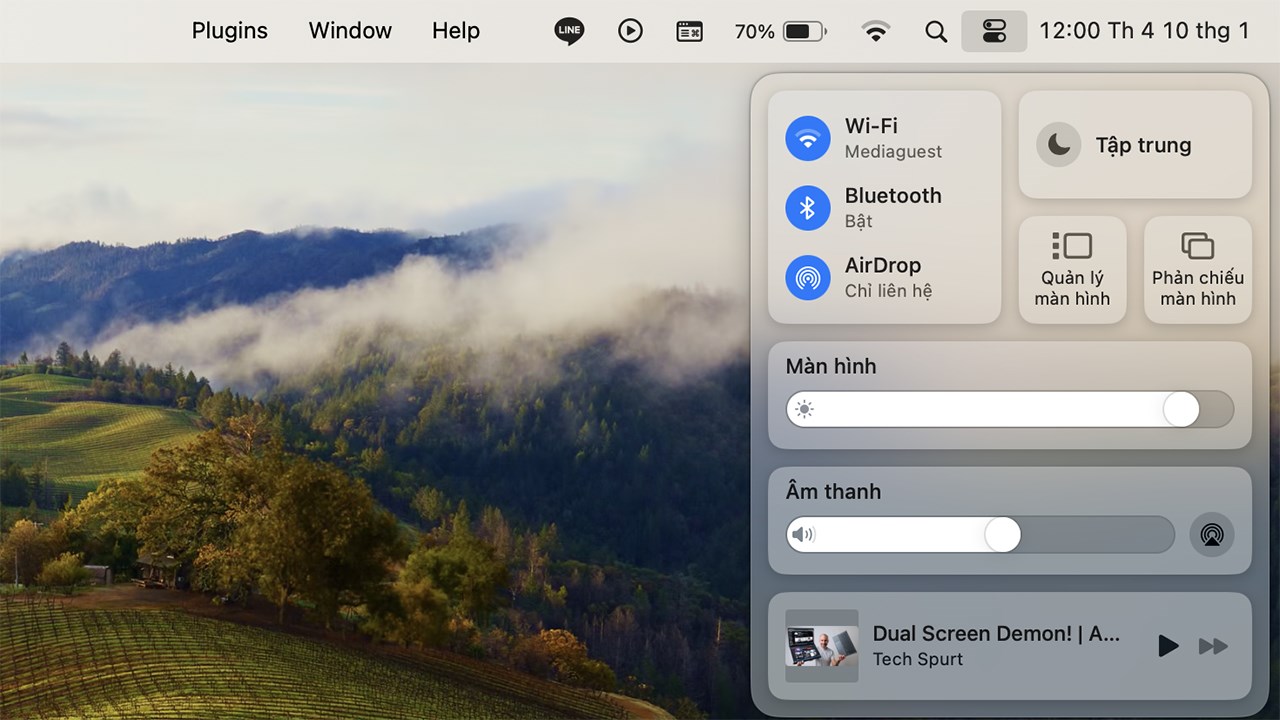Viewport: 1280px width, 720px height.
Task: Turn off Bluetooth with its blue button
Action: (x=808, y=208)
